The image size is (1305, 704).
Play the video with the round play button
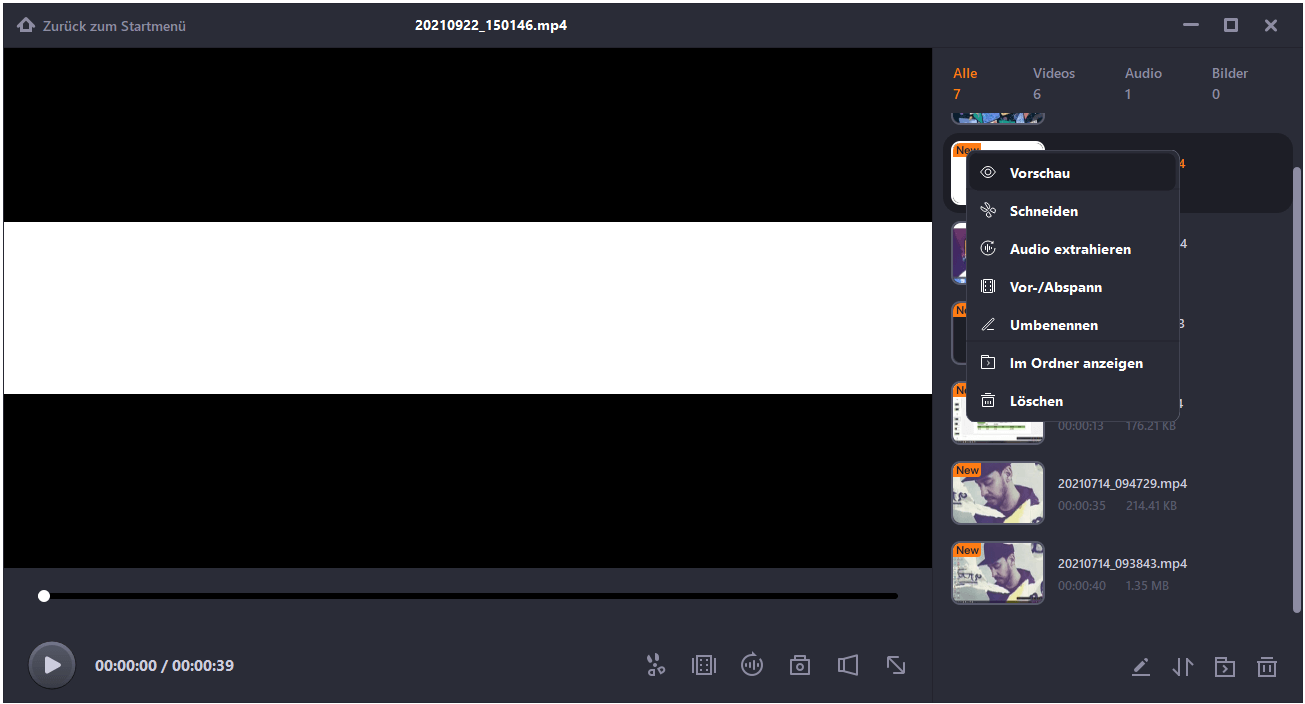[x=52, y=665]
